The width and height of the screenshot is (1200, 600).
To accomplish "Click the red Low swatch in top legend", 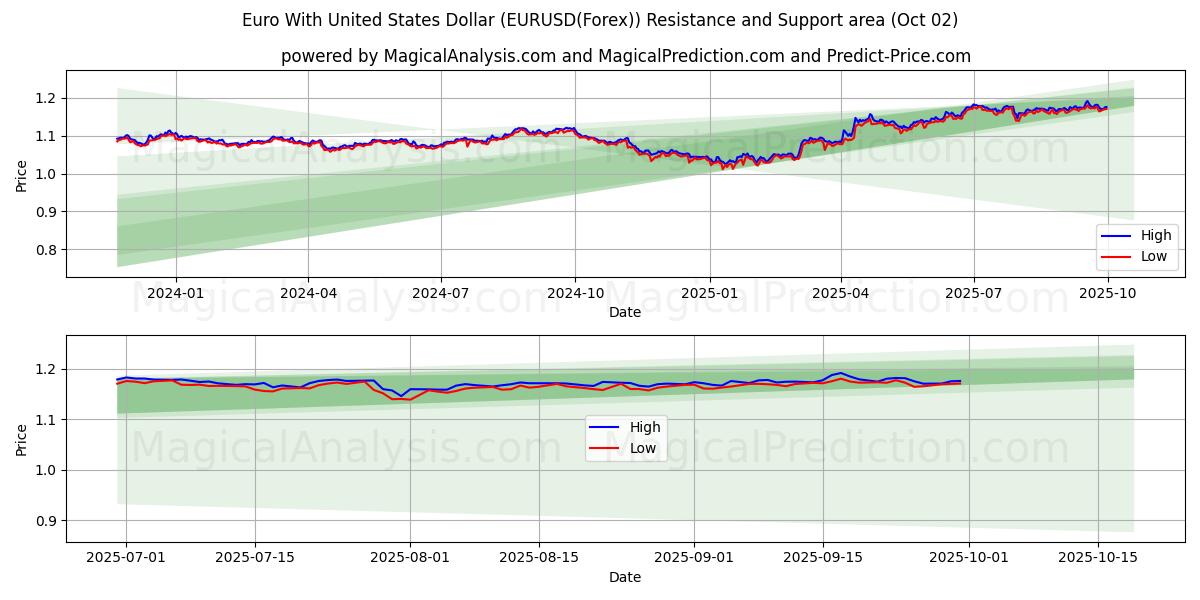I will click(1117, 256).
